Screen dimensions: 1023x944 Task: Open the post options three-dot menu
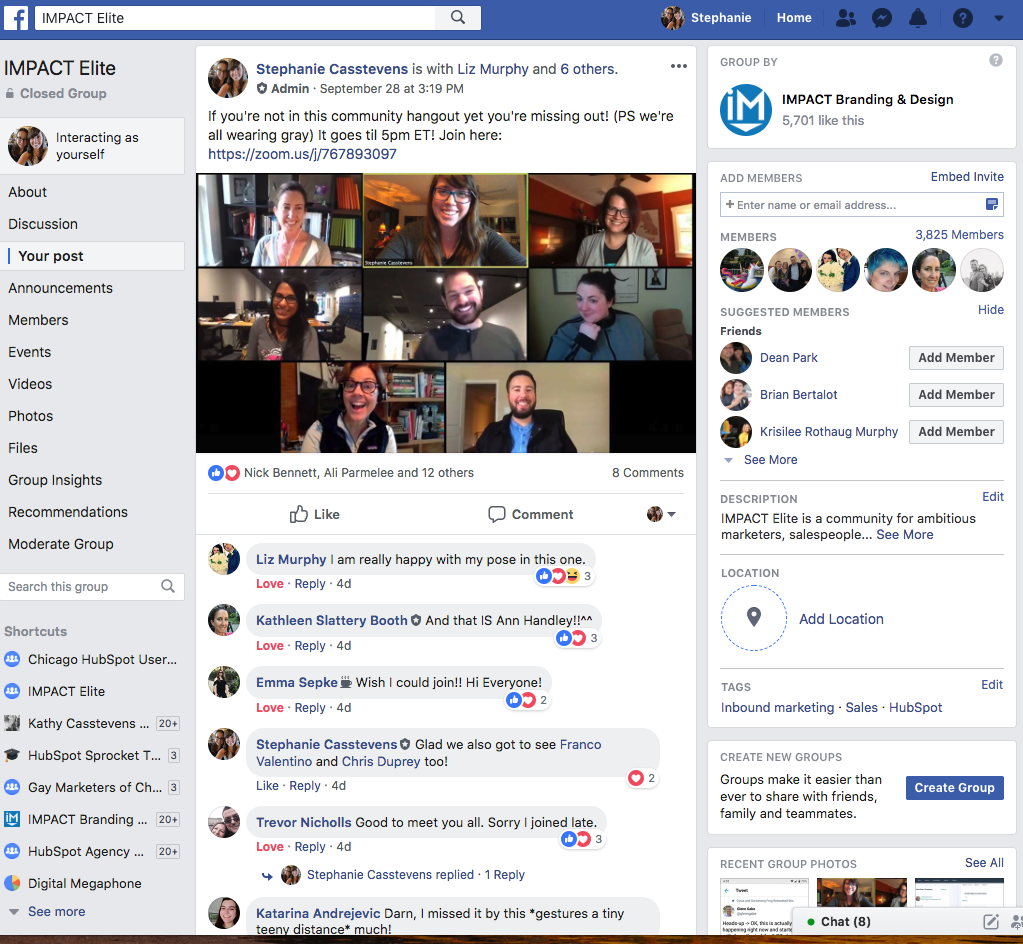point(679,66)
